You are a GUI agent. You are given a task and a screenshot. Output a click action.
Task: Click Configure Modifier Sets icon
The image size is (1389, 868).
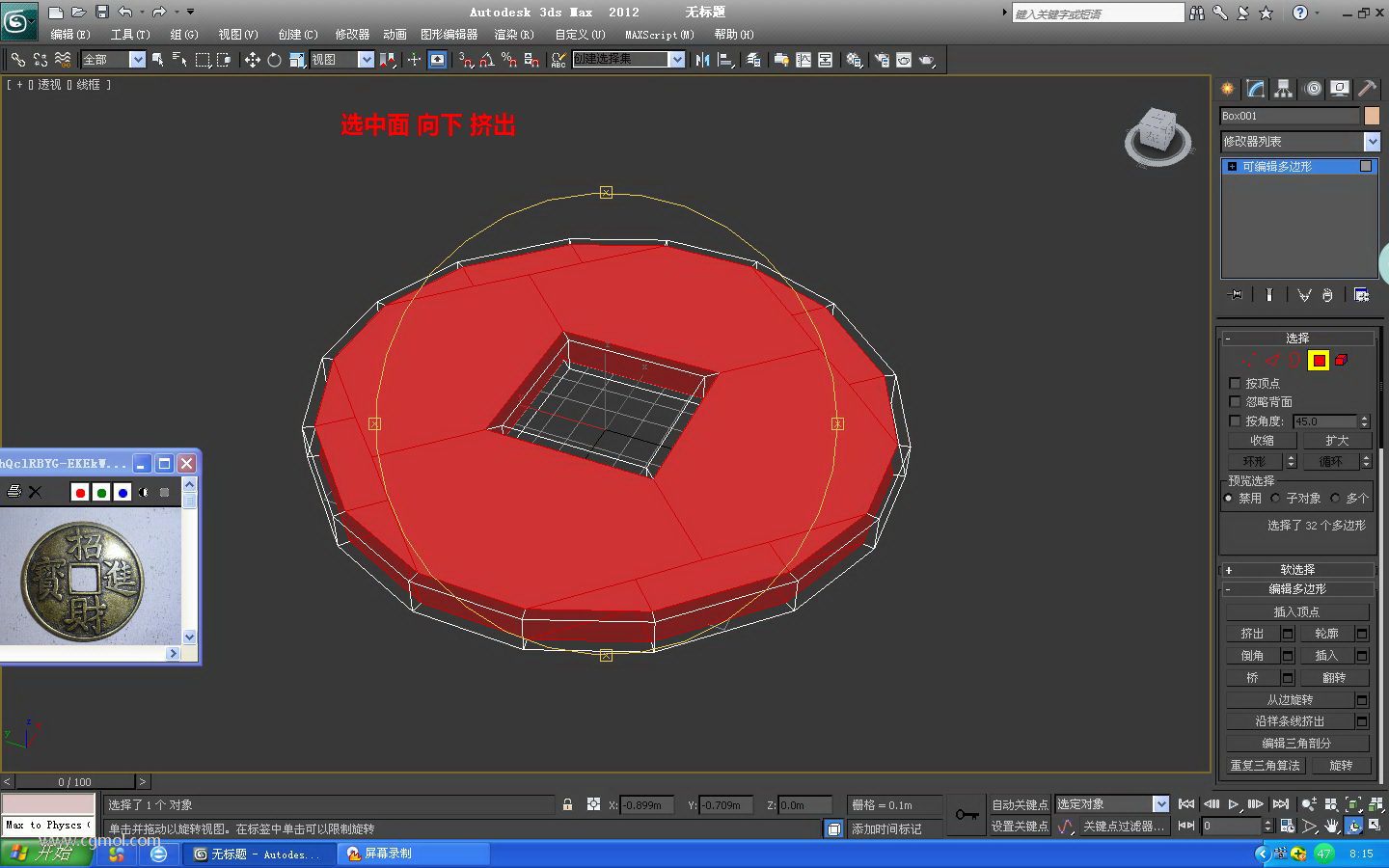click(1361, 295)
